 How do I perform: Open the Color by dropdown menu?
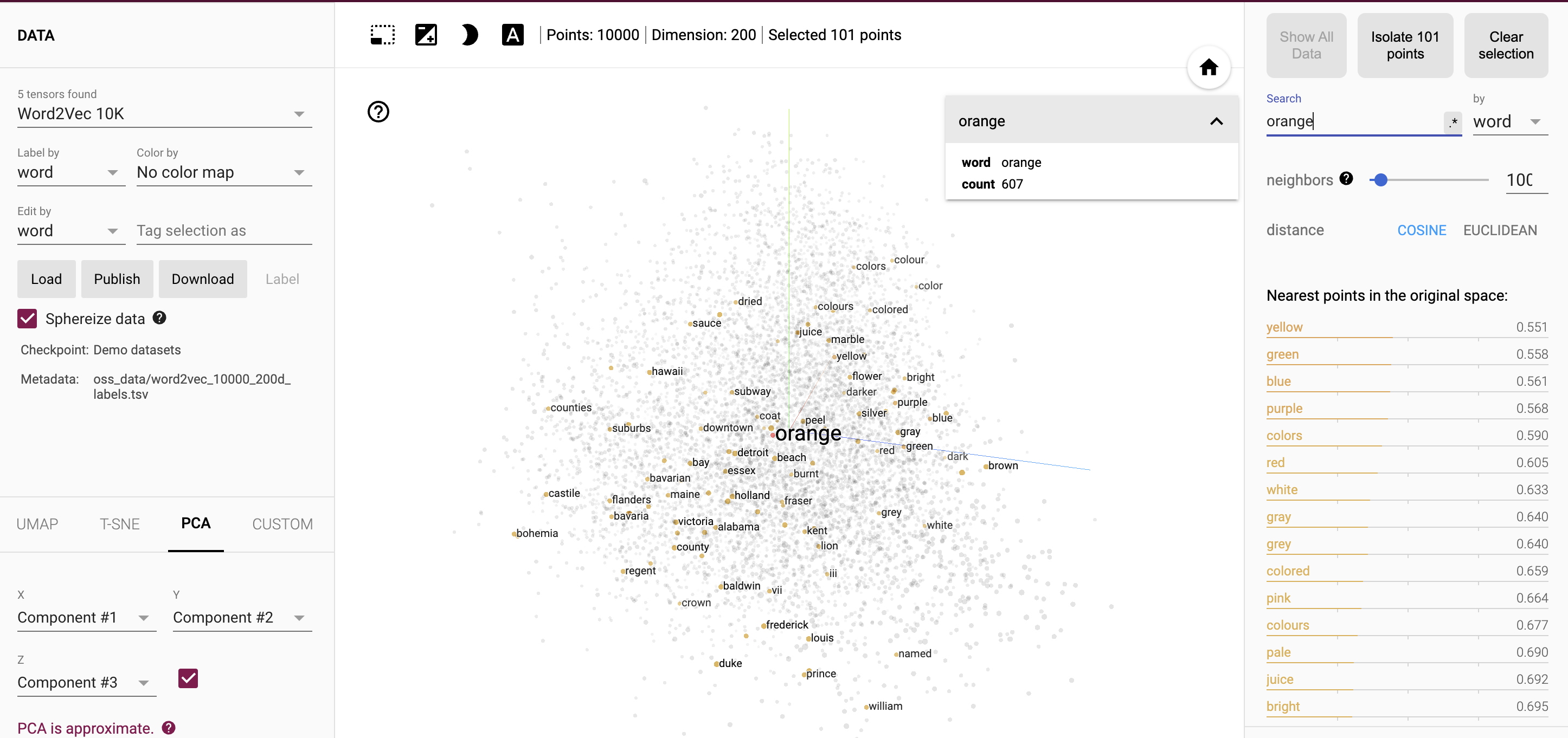[x=220, y=172]
